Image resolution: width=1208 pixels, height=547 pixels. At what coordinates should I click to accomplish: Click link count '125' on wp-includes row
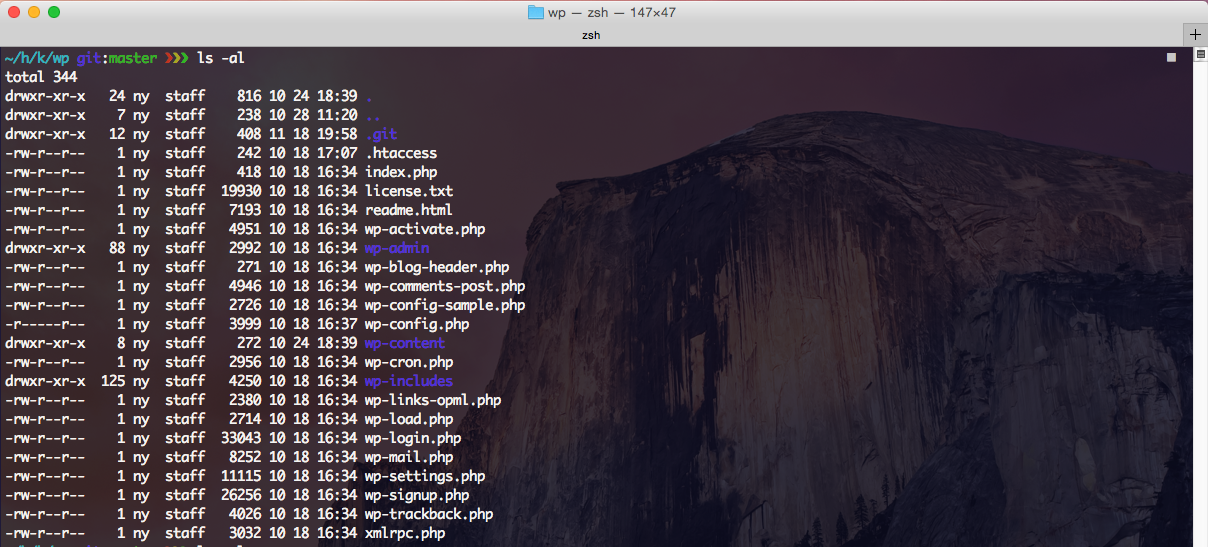click(x=113, y=381)
